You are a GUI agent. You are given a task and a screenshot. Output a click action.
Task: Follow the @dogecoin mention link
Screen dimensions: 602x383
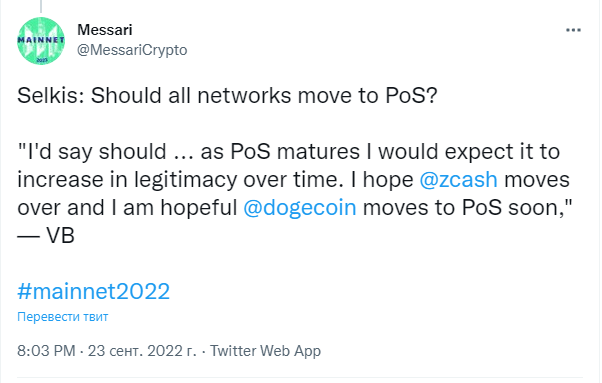pyautogui.click(x=300, y=208)
